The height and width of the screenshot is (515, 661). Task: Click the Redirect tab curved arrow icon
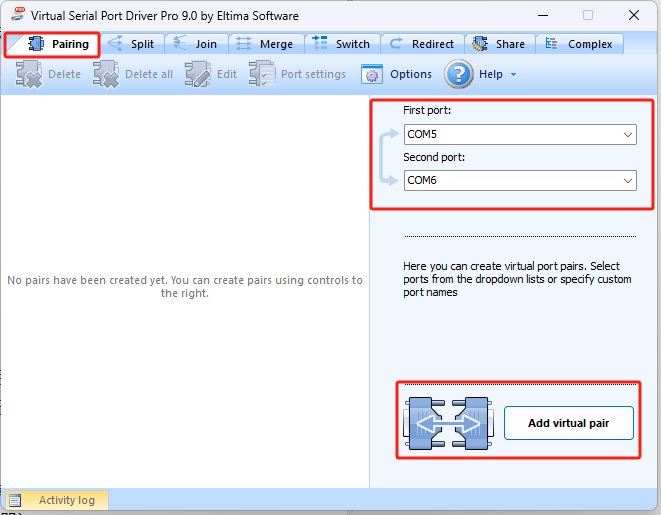[395, 43]
